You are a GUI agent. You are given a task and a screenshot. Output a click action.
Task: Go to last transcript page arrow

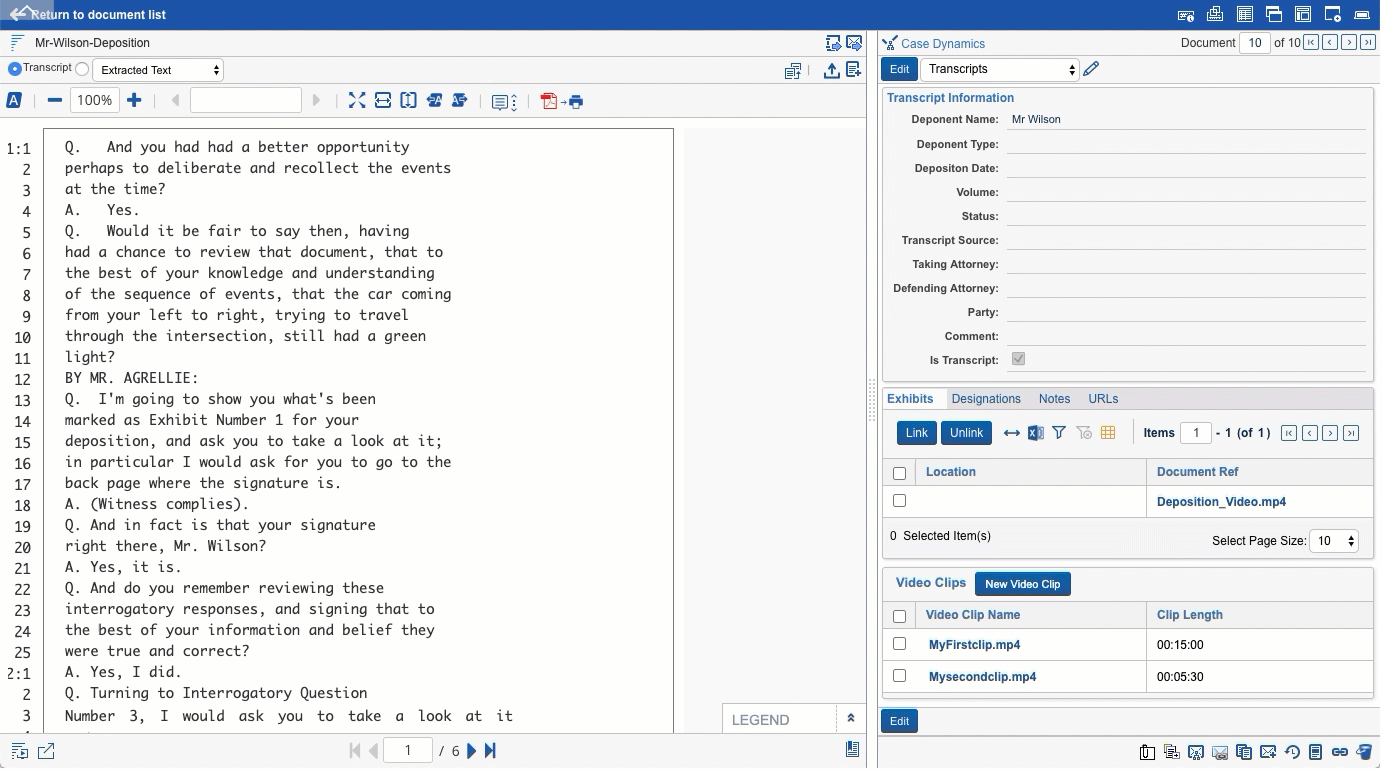(490, 751)
